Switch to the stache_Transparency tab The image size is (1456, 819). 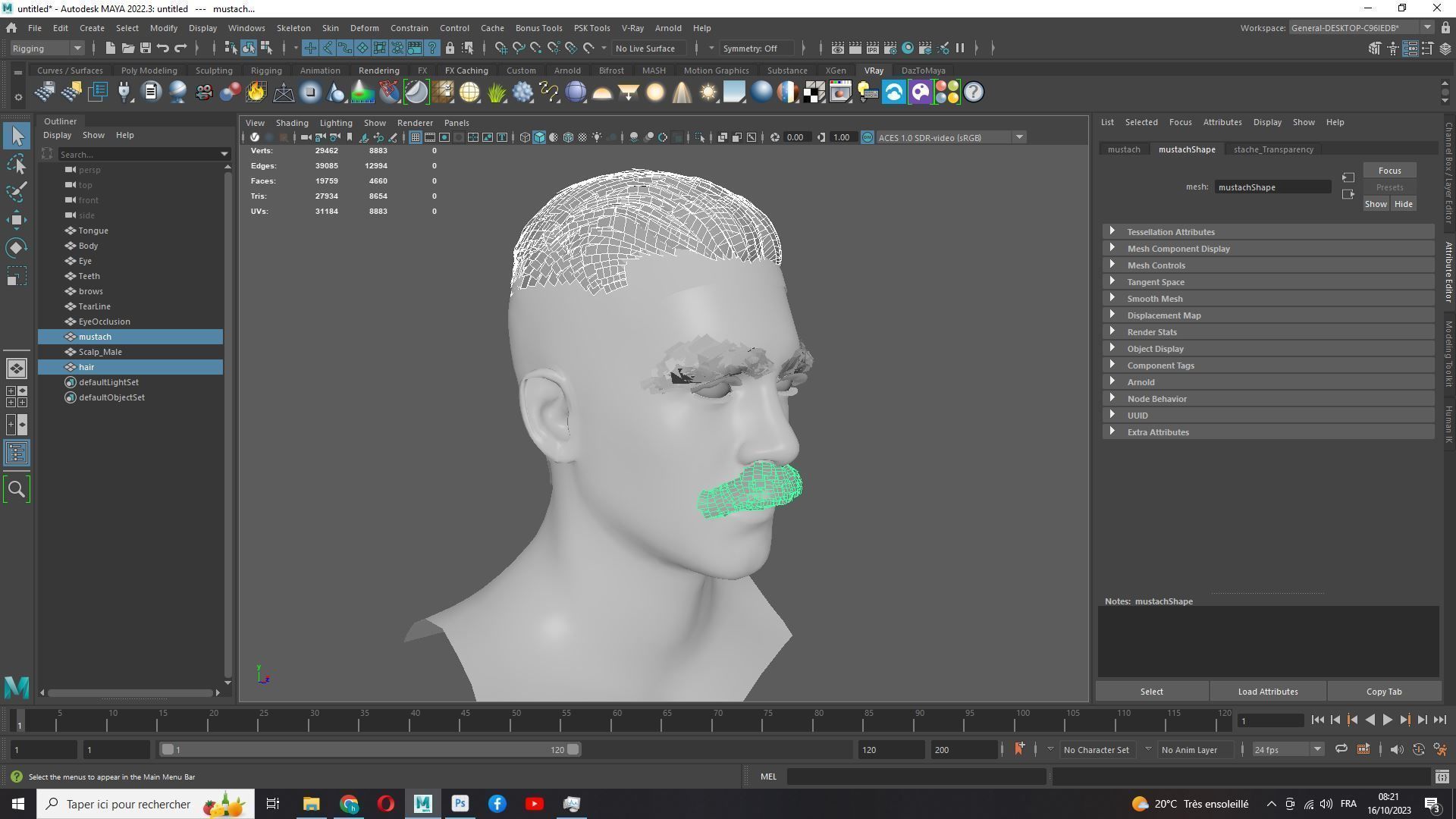1273,149
